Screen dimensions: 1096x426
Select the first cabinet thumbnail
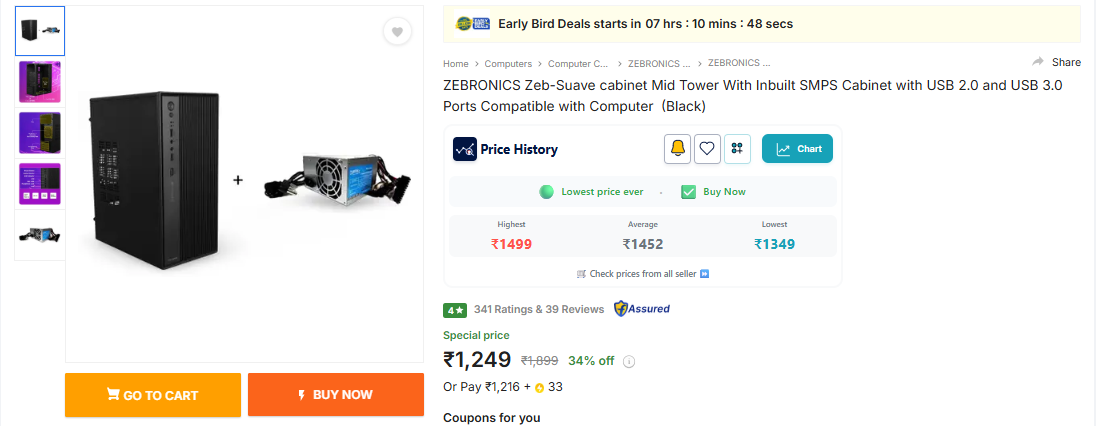coord(40,31)
